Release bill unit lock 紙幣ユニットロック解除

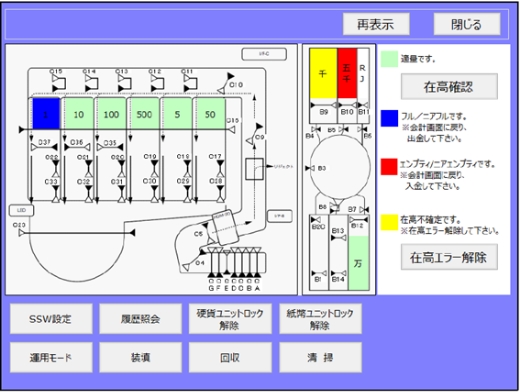coord(320,319)
